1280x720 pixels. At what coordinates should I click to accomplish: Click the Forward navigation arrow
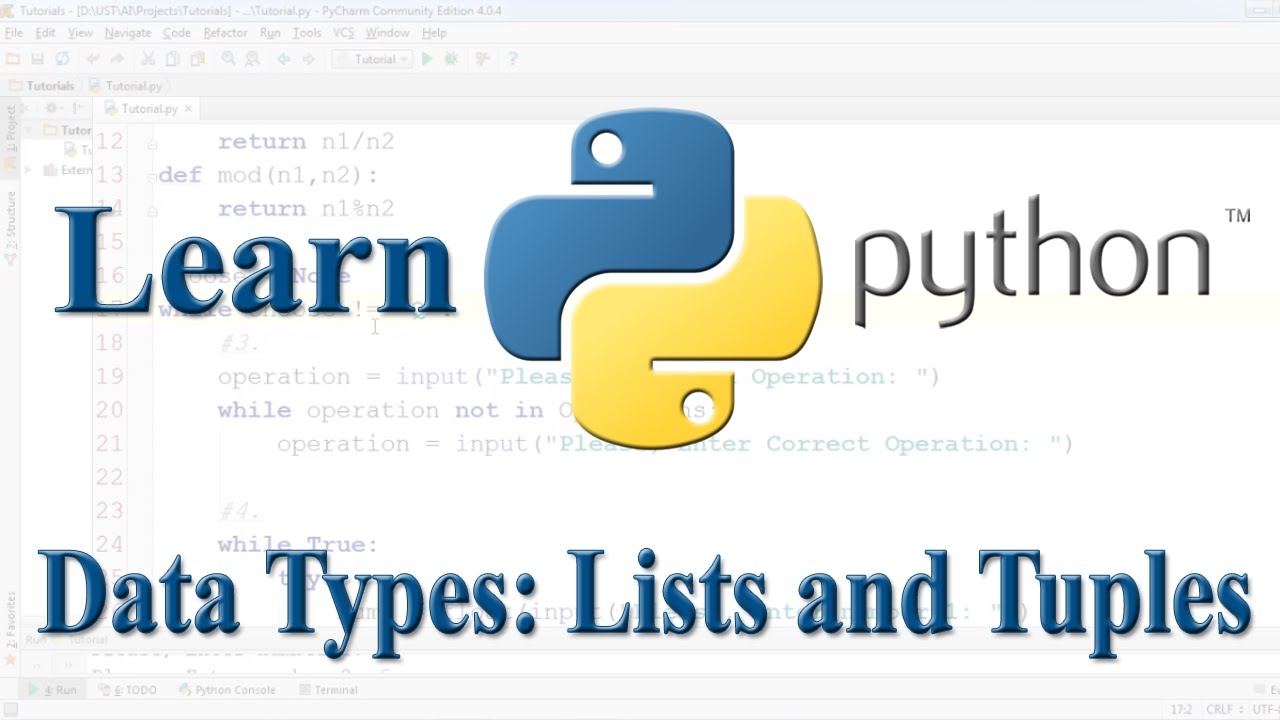pos(309,59)
